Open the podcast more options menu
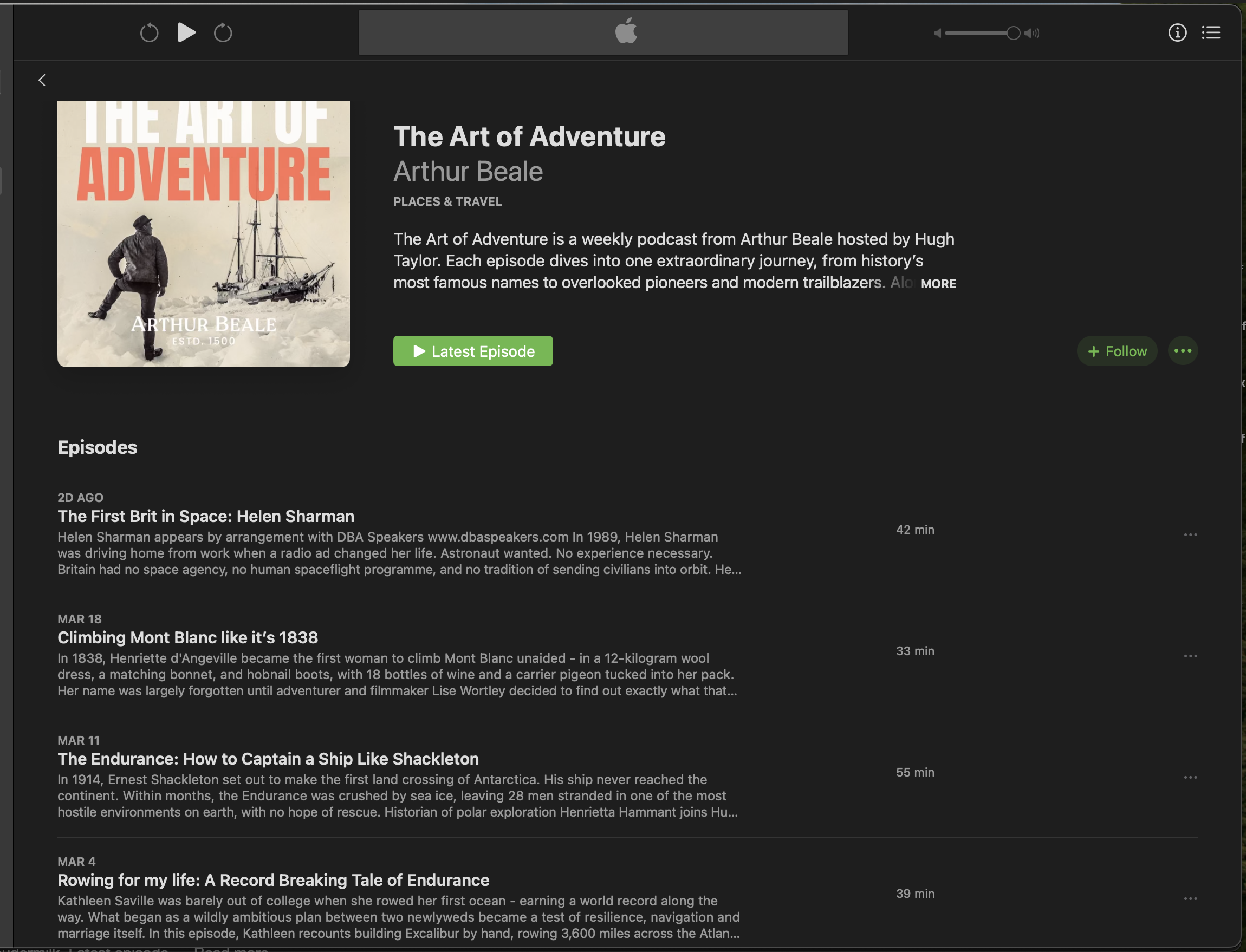1246x952 pixels. coord(1183,351)
